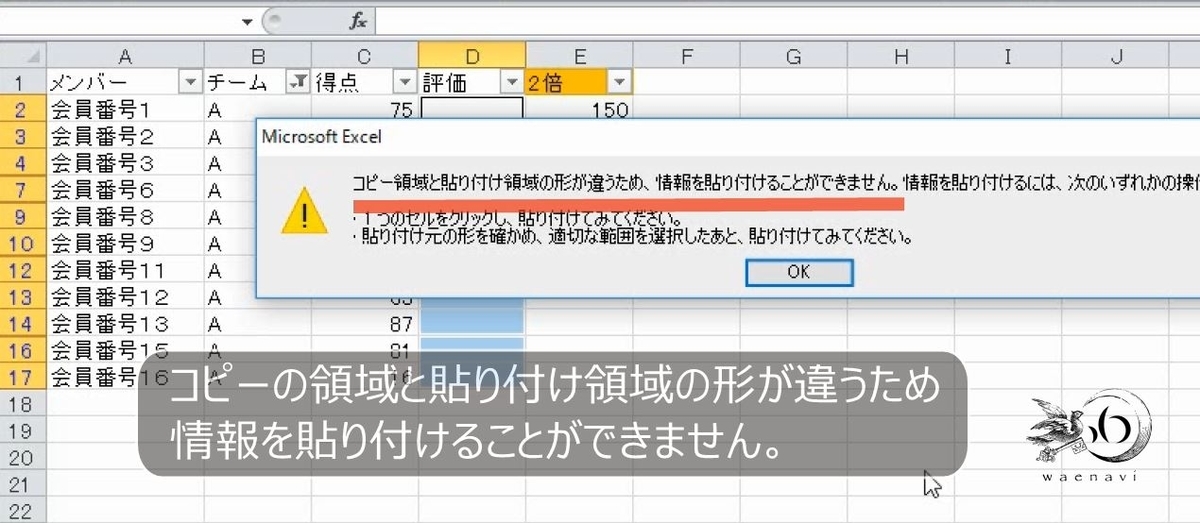
Task: Select row 3 header
Action: click(x=23, y=136)
